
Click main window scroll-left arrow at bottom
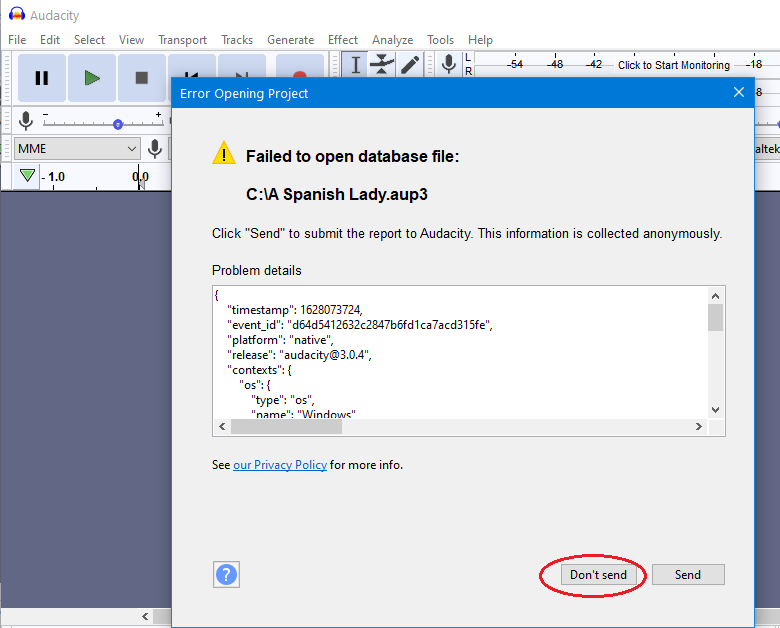click(x=145, y=617)
